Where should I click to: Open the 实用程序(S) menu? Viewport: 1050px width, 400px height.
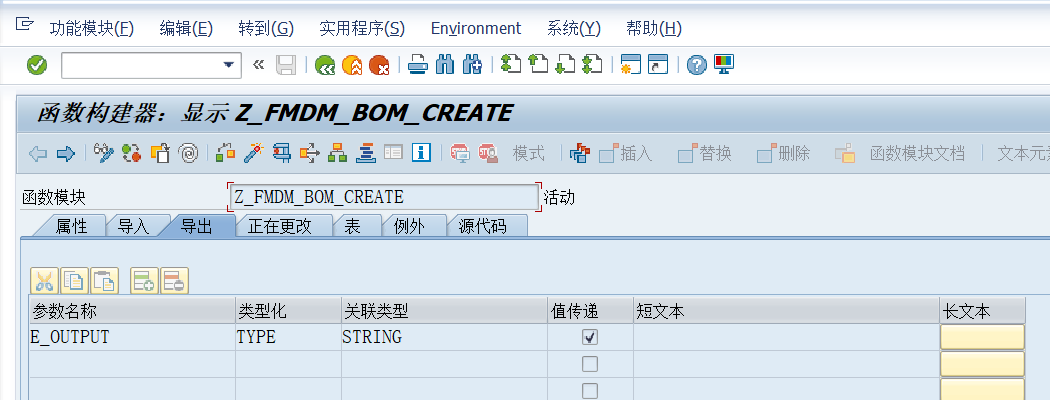click(x=362, y=28)
